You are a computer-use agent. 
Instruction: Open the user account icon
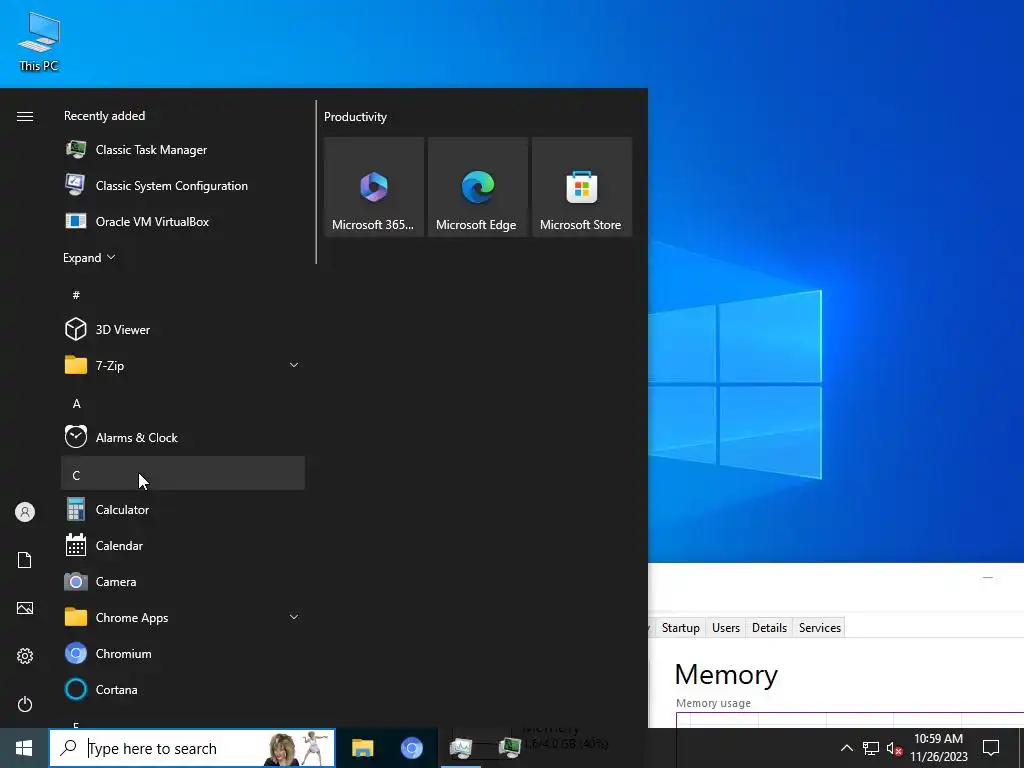click(25, 512)
